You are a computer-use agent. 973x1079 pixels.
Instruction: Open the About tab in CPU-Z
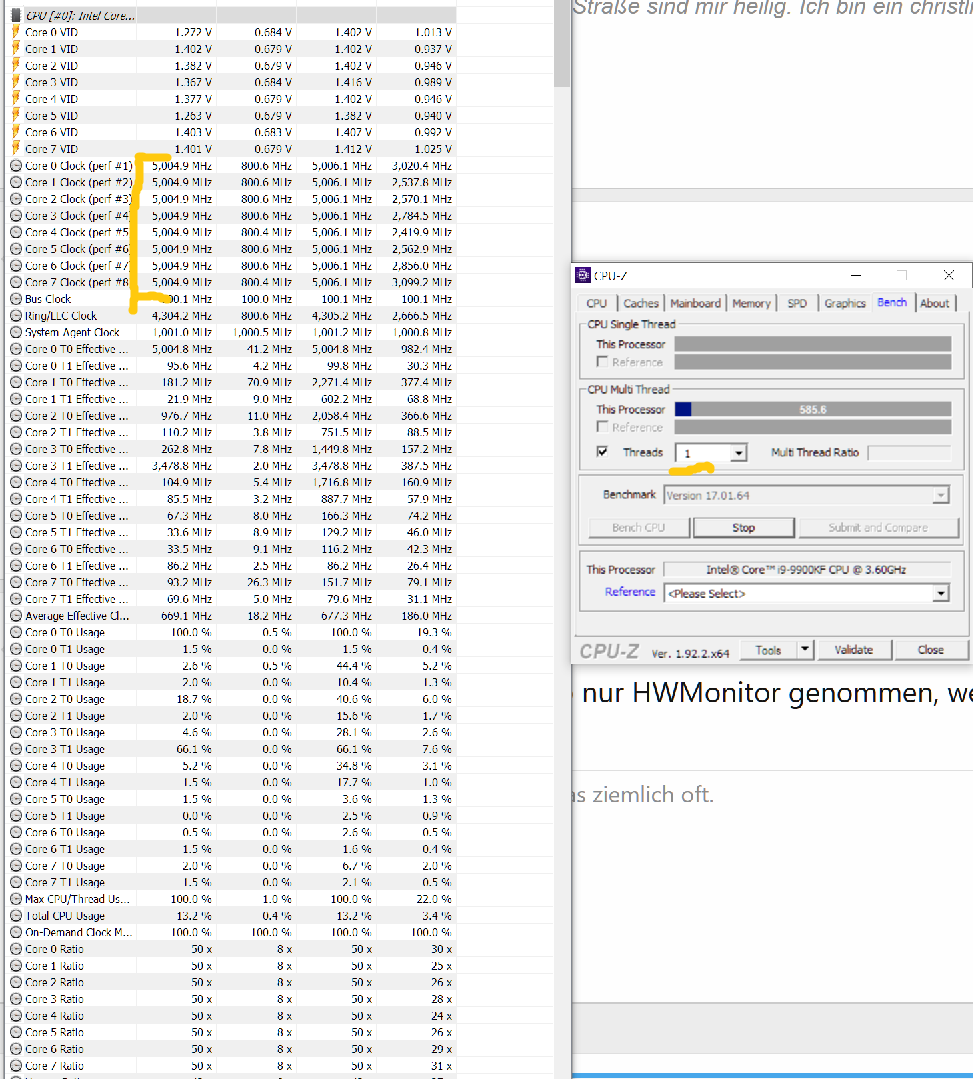935,303
